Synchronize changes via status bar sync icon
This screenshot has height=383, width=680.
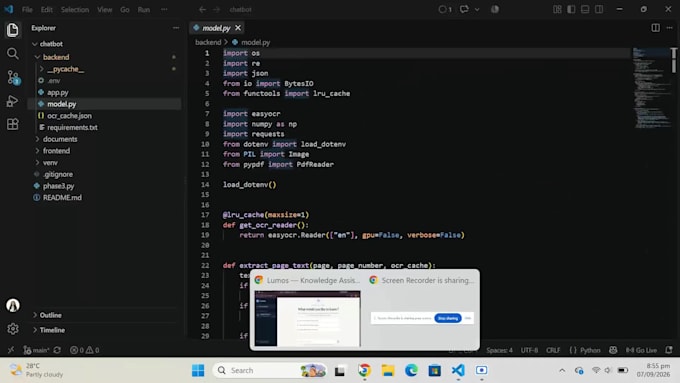[57, 350]
